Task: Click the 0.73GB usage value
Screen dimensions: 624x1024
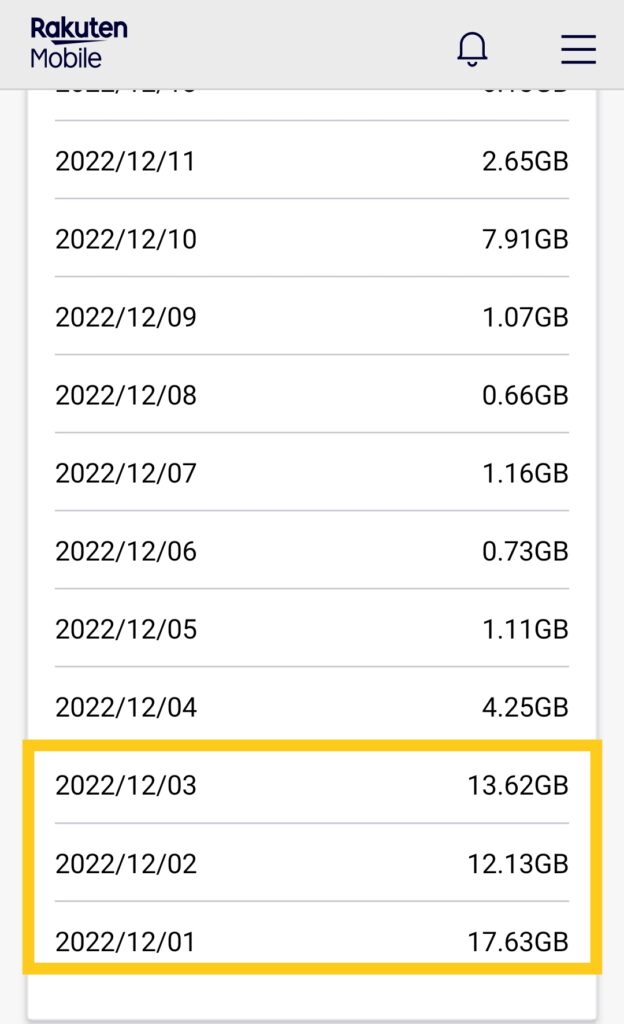Action: [x=525, y=551]
